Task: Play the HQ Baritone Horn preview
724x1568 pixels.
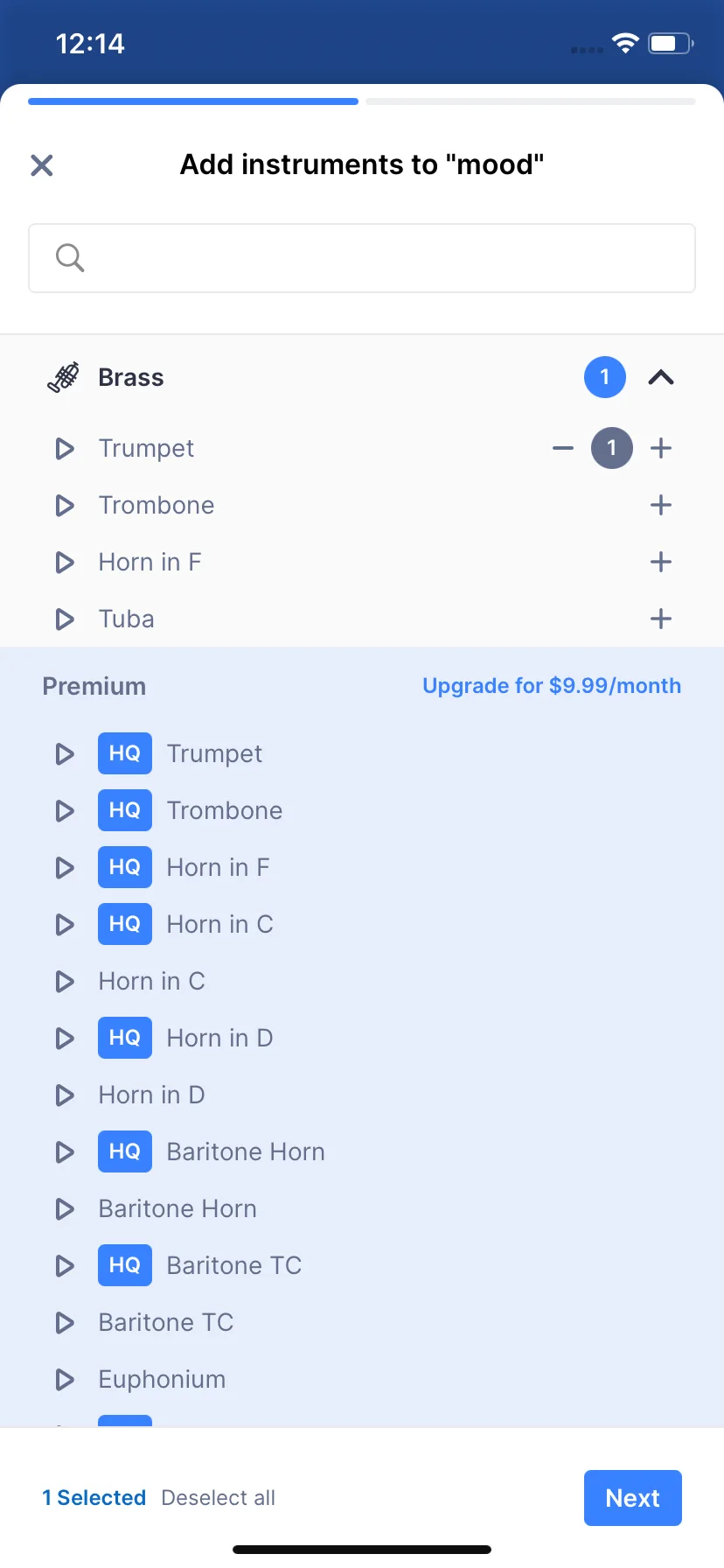Action: coord(65,1152)
